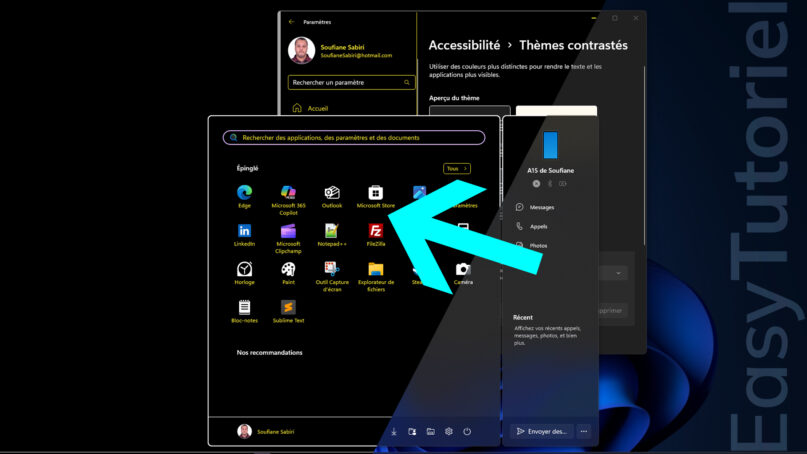Launch Sublime Text

click(x=288, y=311)
